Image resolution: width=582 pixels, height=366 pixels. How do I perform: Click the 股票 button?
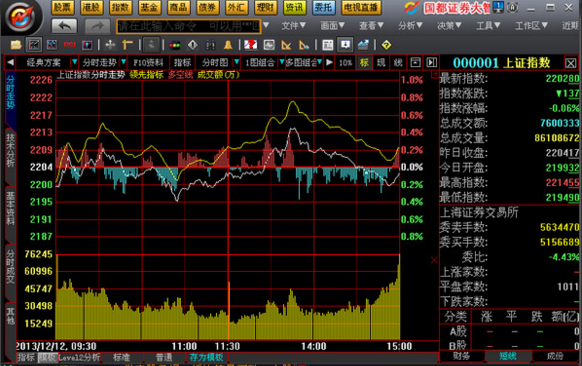[x=62, y=7]
